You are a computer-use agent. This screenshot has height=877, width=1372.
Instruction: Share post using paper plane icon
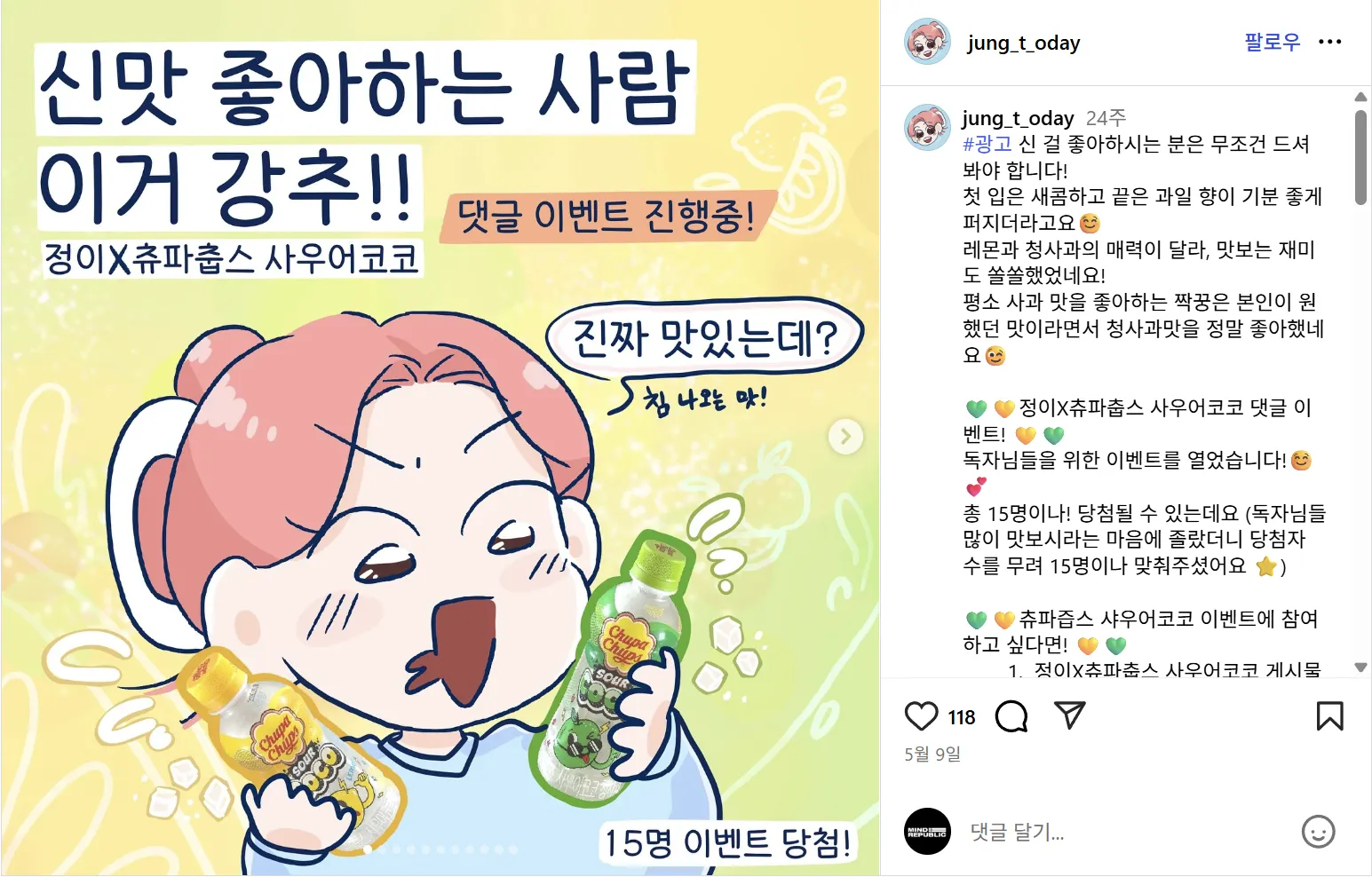coord(1070,715)
